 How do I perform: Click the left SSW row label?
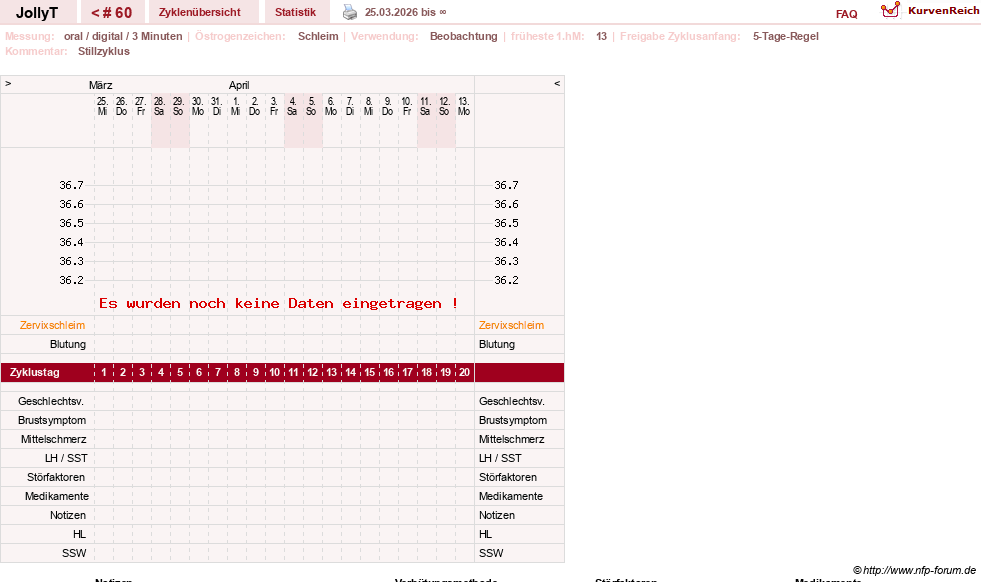[74, 553]
